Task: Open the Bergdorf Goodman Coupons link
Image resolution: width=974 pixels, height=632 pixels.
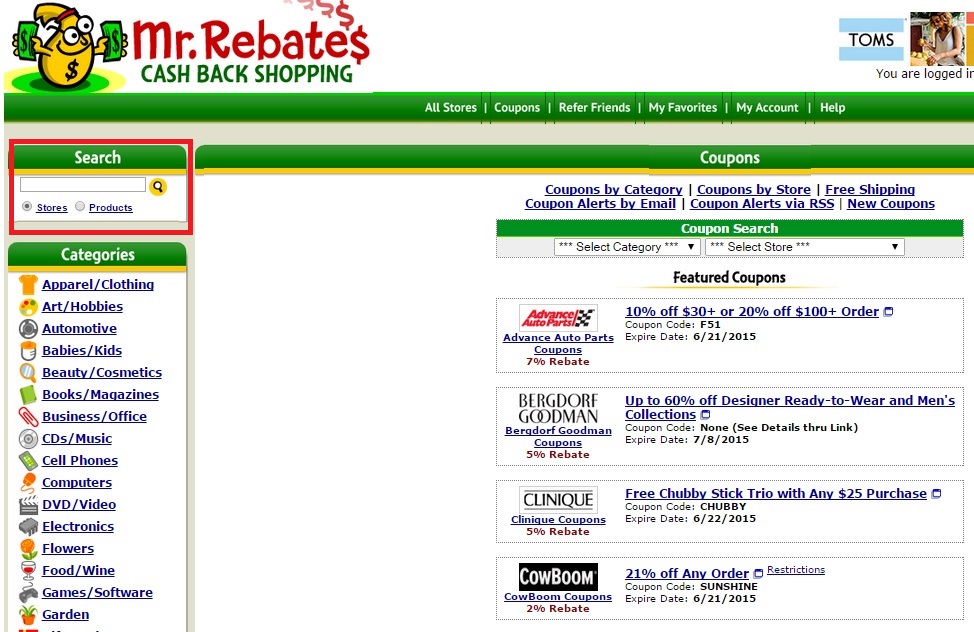Action: coord(558,436)
